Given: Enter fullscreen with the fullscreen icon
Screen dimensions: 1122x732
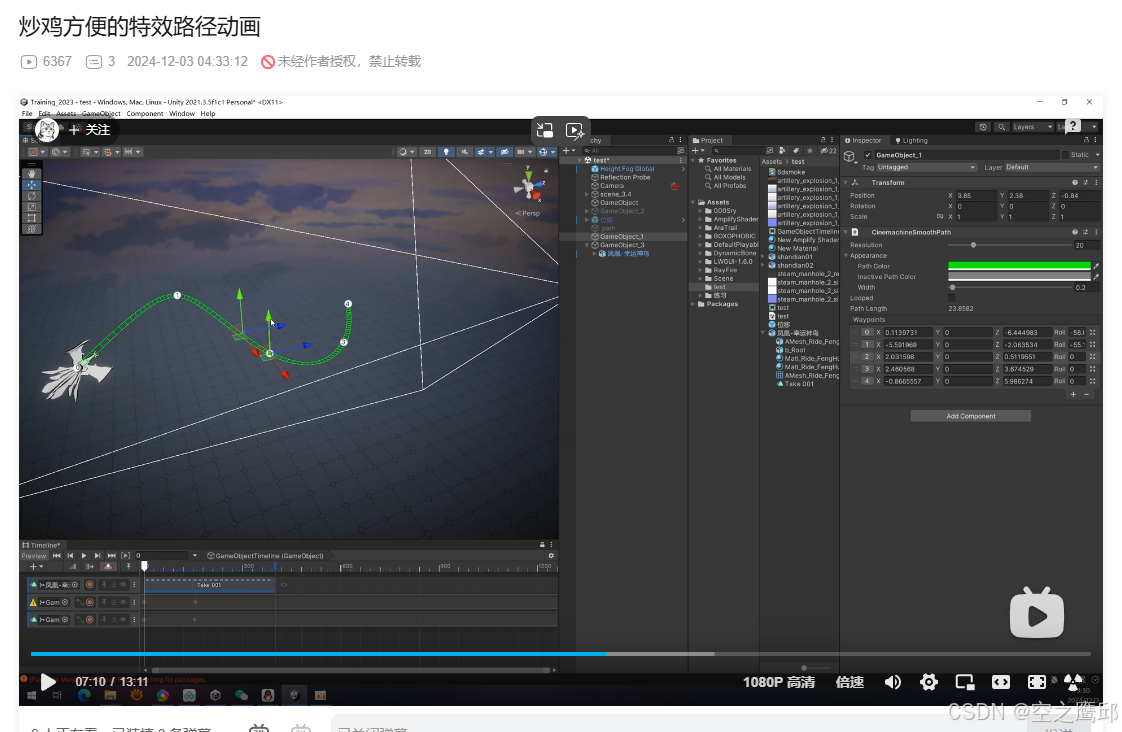Looking at the screenshot, I should pyautogui.click(x=1036, y=682).
